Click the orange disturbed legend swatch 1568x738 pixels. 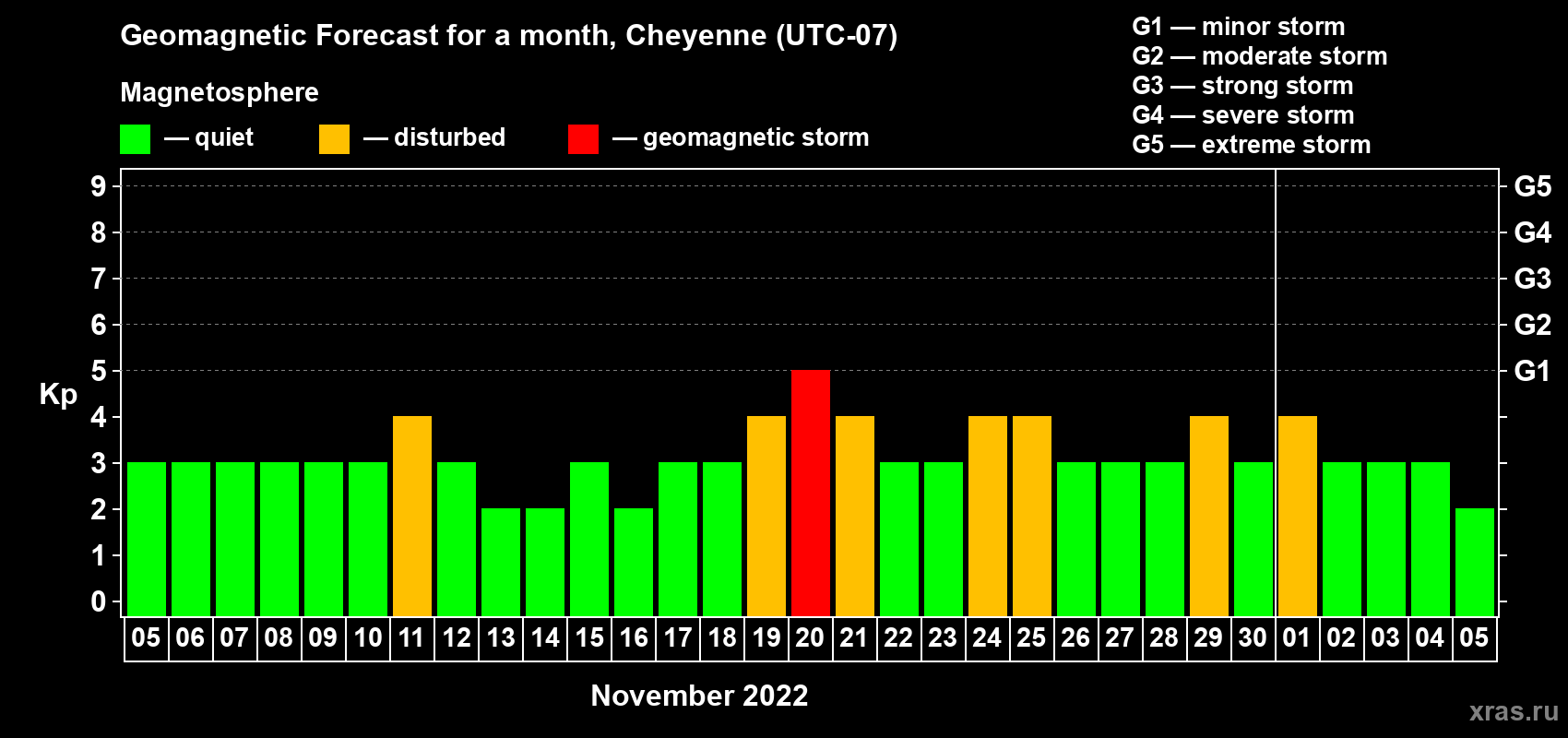(x=334, y=139)
